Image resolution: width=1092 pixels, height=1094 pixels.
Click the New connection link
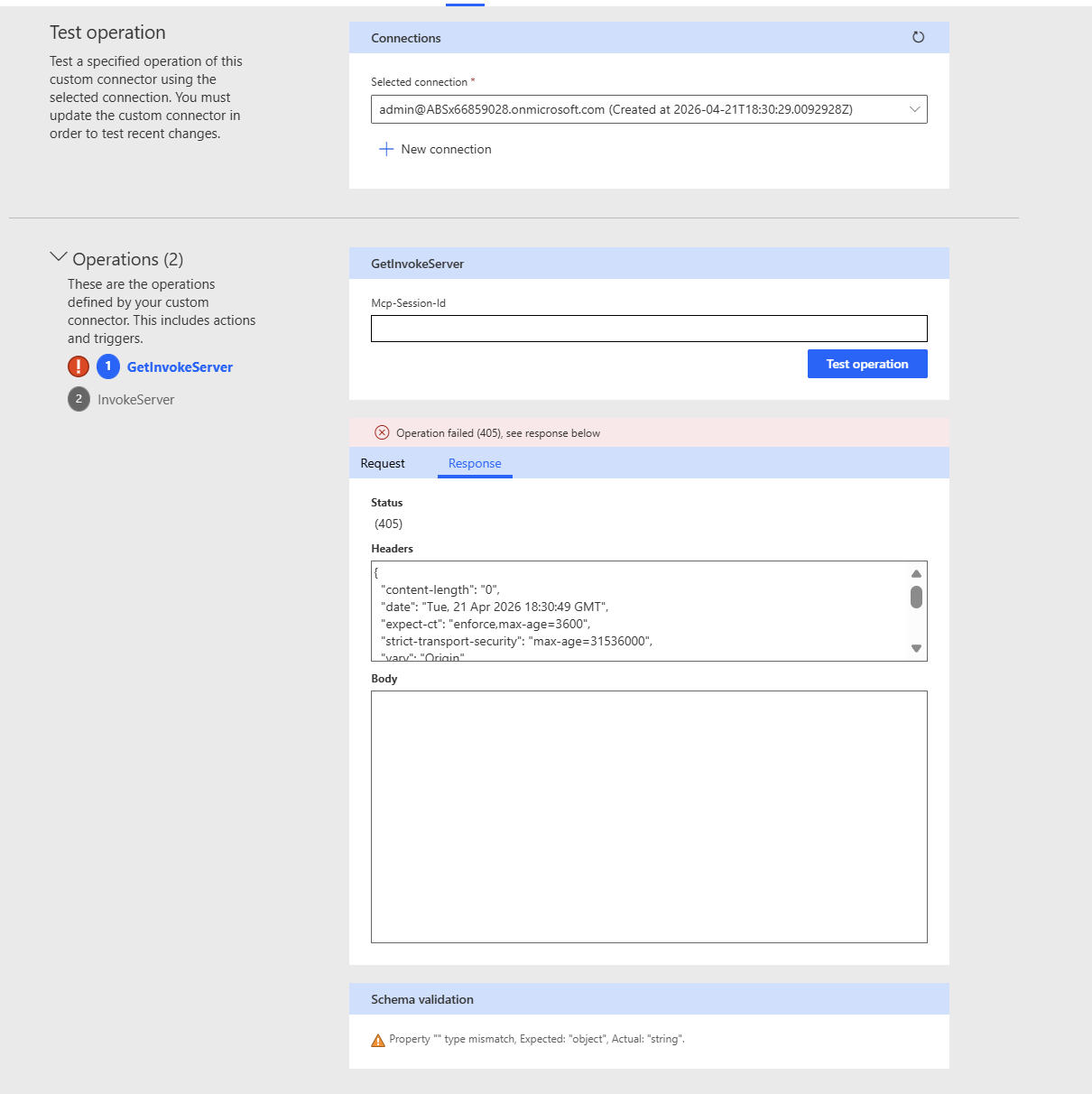(x=446, y=149)
